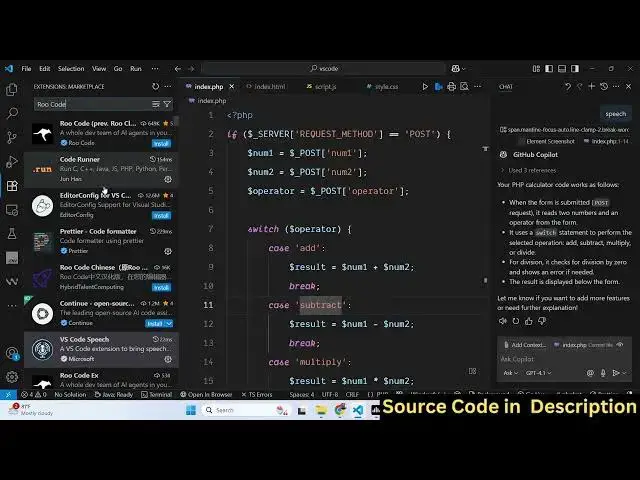Open send options dropdown arrow in chat
Screen dimensions: 640x480
[624, 373]
